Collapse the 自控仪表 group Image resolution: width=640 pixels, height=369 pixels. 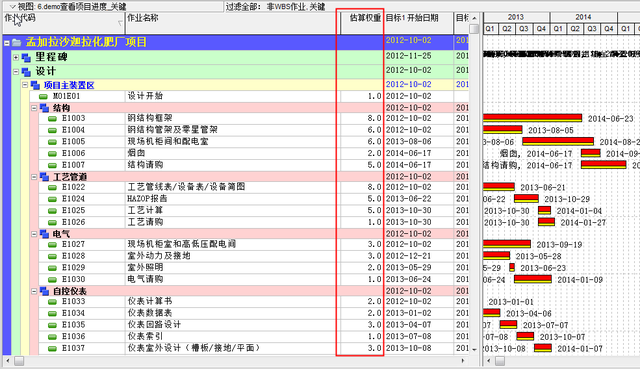[x=34, y=291]
